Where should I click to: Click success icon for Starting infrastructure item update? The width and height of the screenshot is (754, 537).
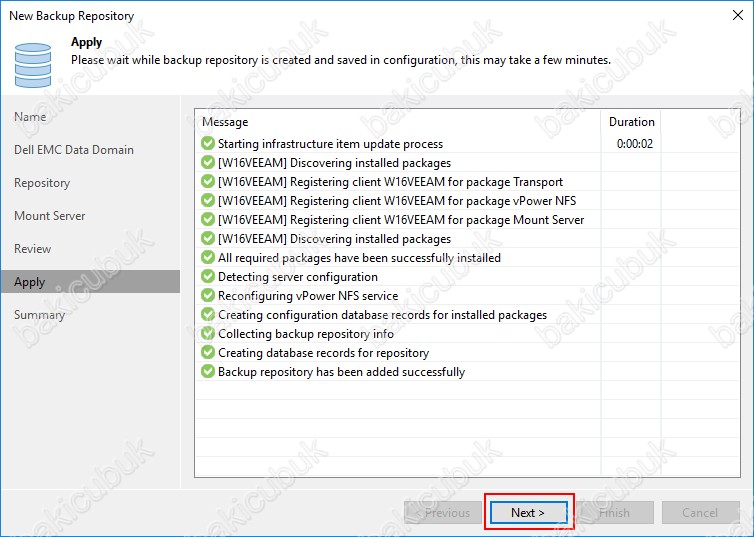pos(208,143)
